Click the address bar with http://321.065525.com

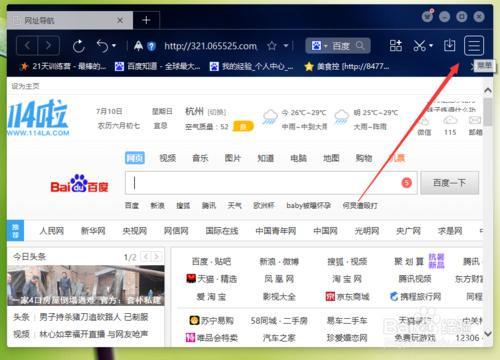(x=211, y=46)
